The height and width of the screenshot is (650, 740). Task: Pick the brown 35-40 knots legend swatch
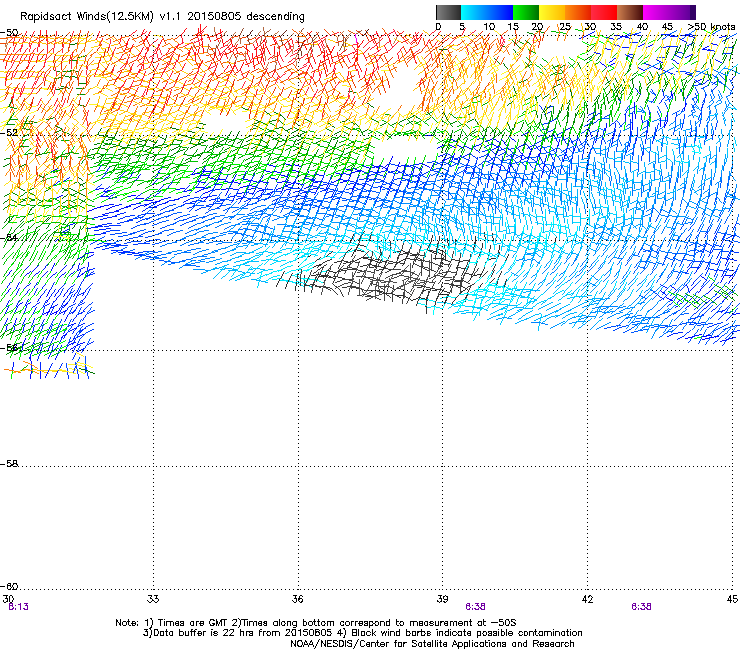pos(630,12)
